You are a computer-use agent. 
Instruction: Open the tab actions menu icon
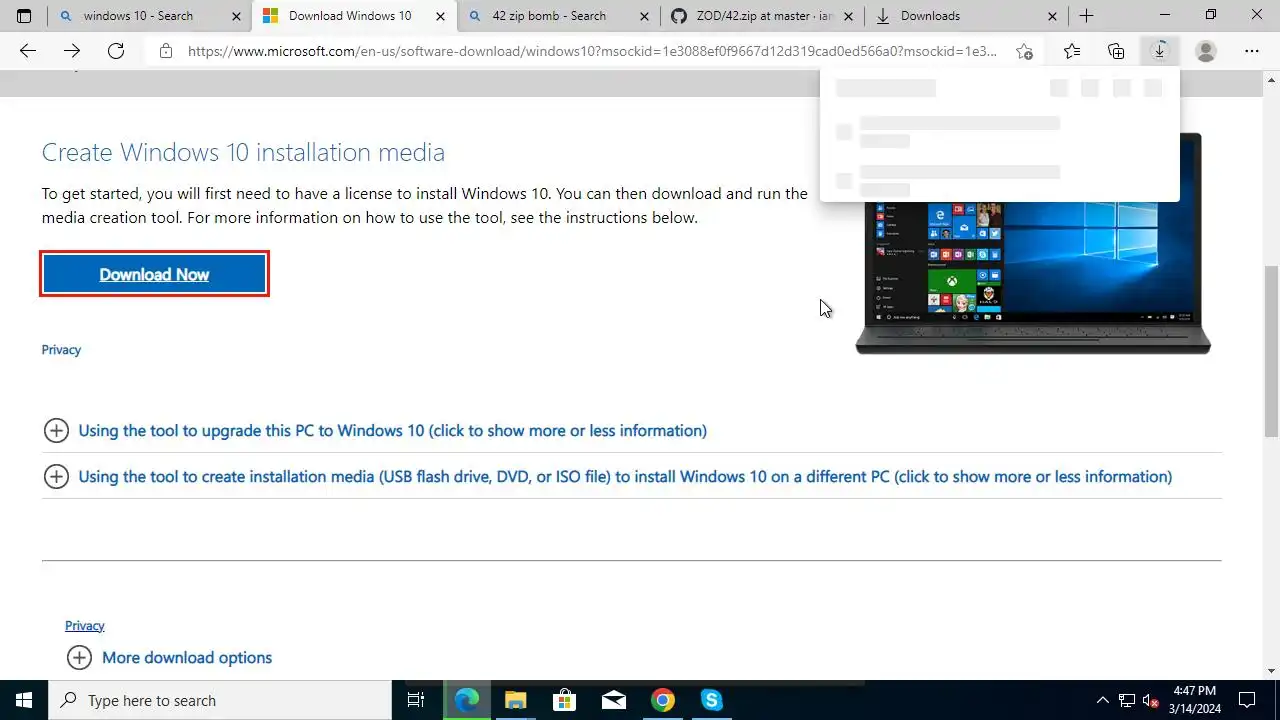(x=24, y=16)
